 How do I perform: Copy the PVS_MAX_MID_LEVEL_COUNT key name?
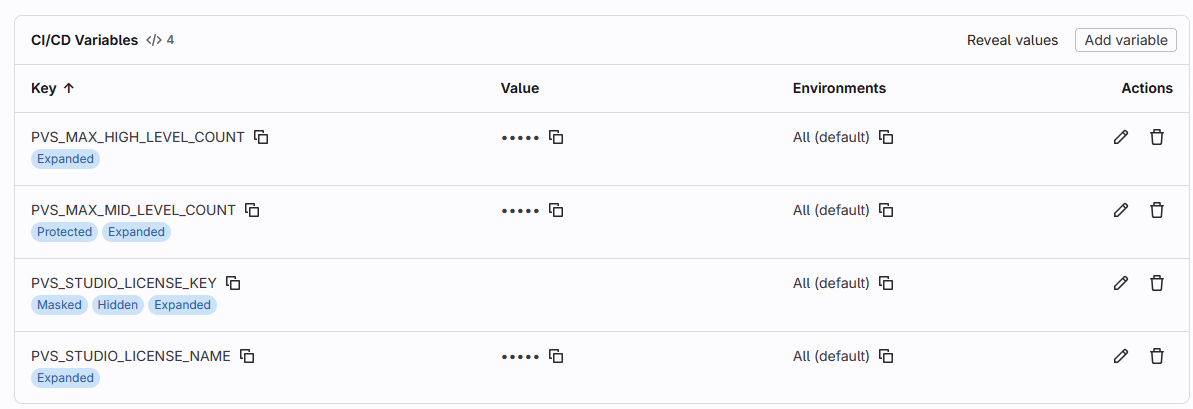point(253,210)
